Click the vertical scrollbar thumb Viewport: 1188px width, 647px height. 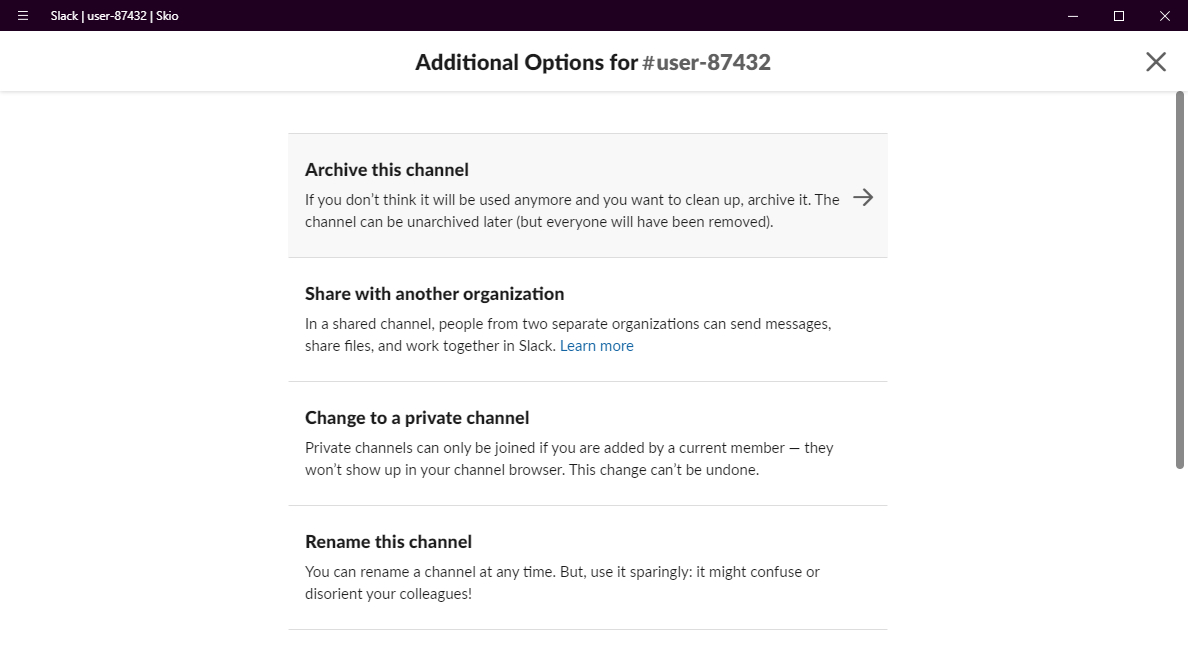click(1181, 280)
